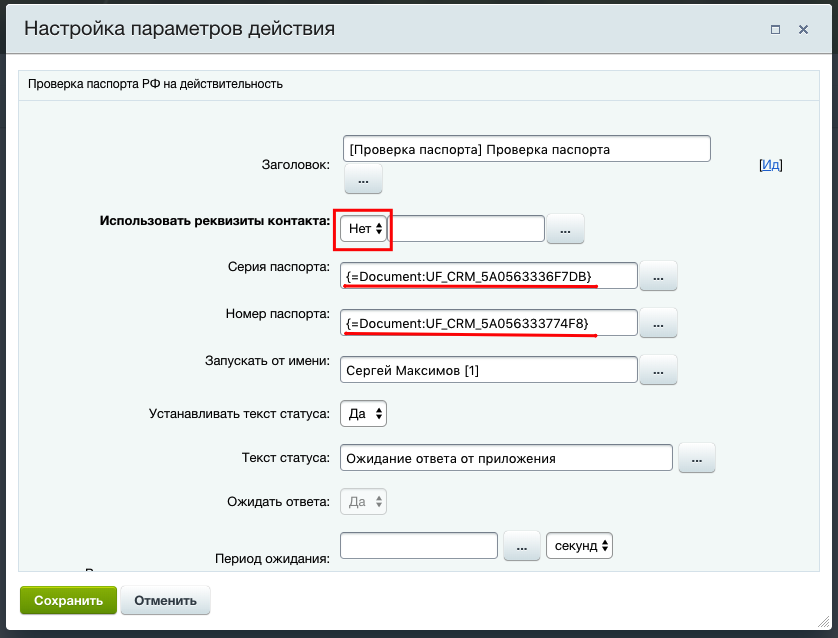
Task: Click the Текст статуса input field
Action: point(506,458)
